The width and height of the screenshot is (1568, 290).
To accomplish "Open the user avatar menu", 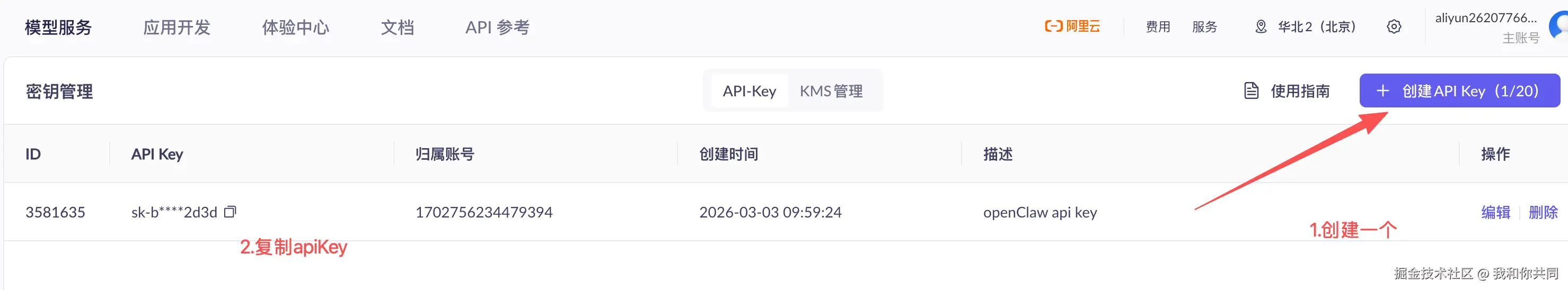I will pos(1559,27).
